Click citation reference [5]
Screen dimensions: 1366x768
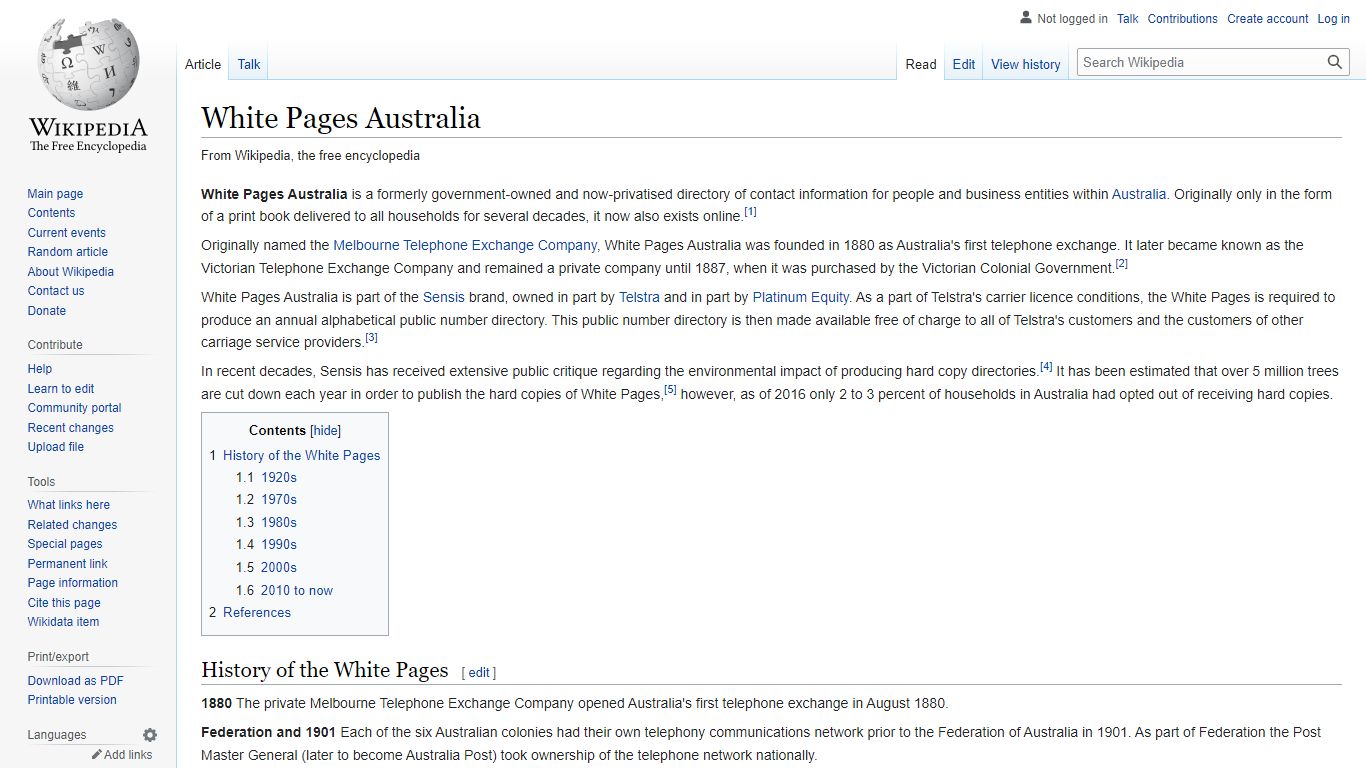pos(671,390)
